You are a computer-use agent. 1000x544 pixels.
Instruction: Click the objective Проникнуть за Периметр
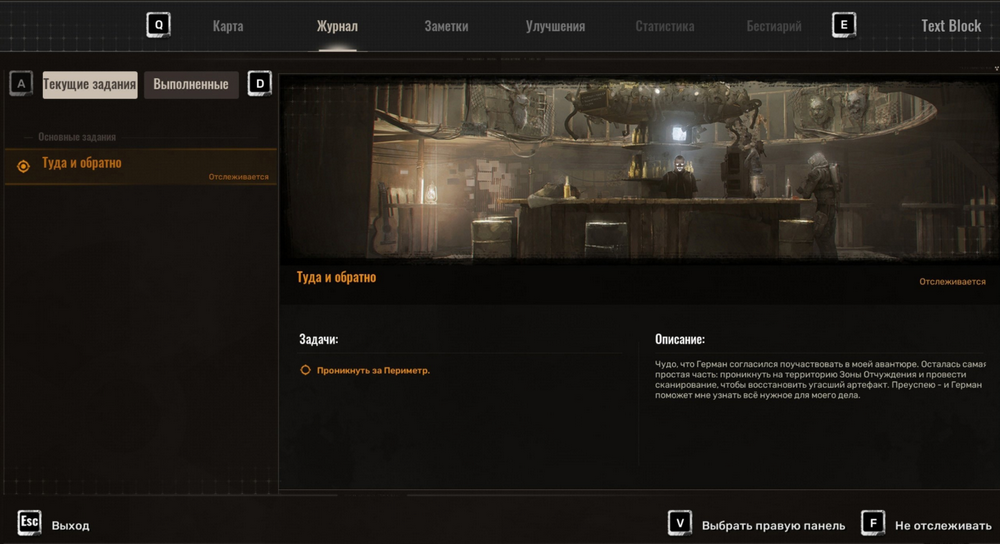tap(373, 371)
